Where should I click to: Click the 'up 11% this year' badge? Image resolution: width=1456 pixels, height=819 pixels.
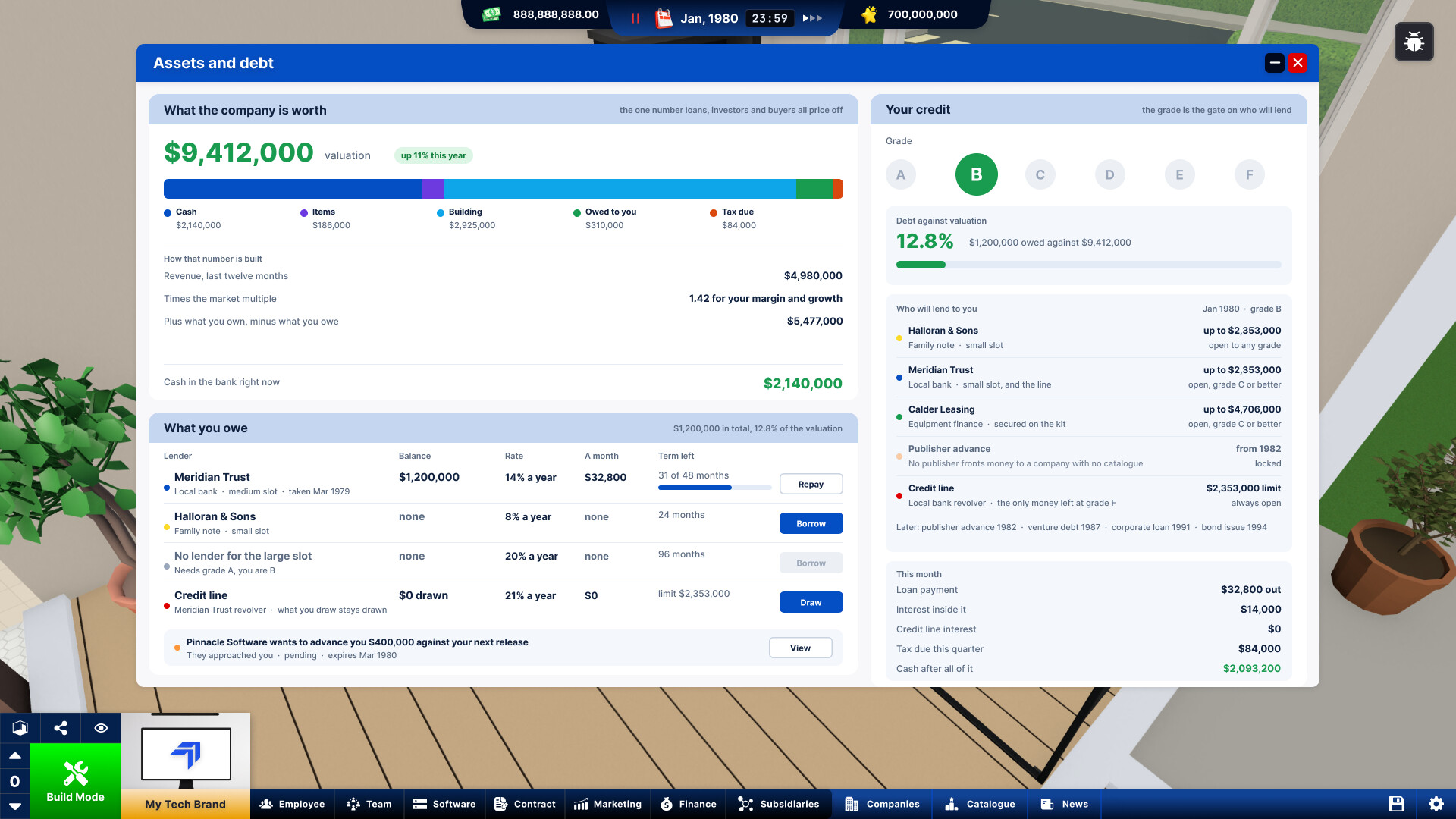[x=433, y=155]
